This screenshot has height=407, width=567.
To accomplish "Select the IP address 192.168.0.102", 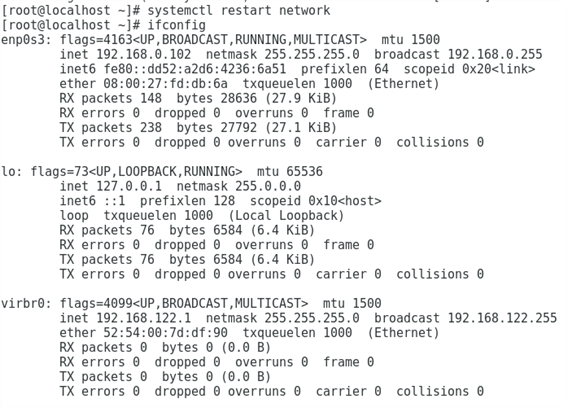I will [144, 54].
